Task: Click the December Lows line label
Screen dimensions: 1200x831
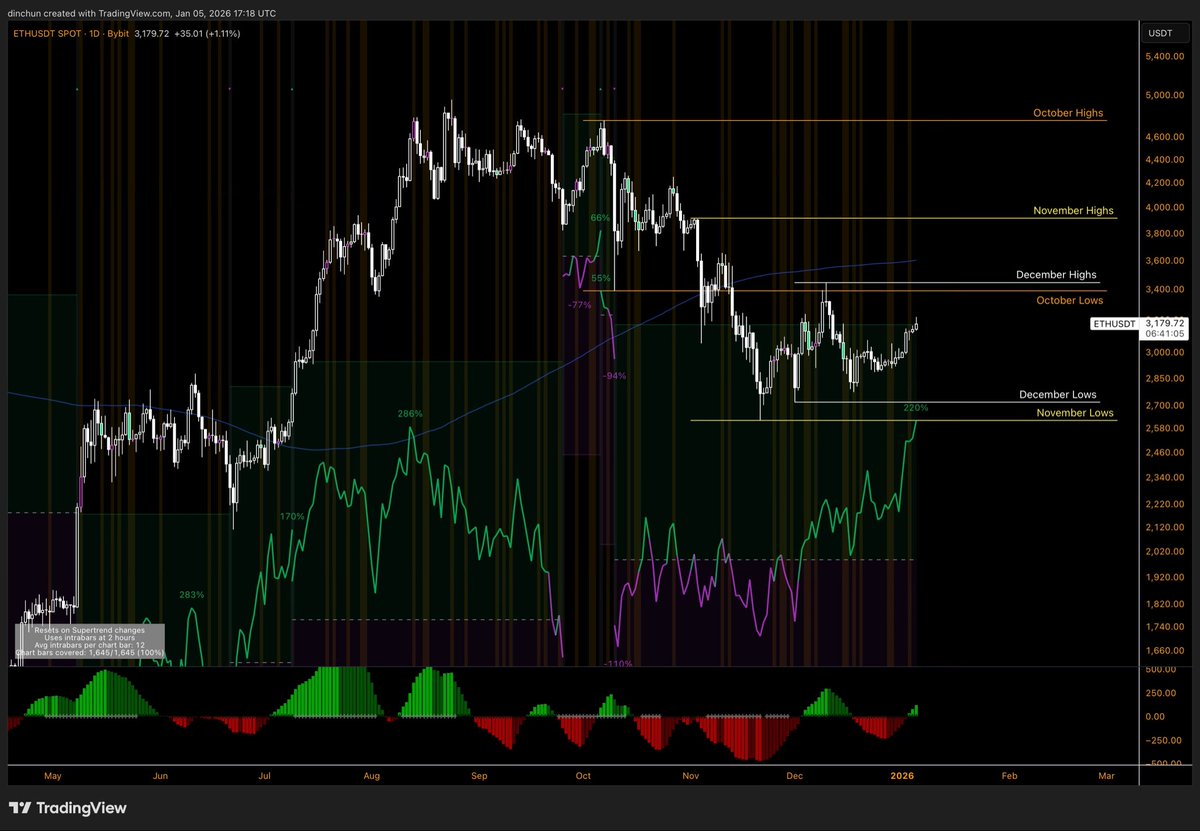Action: (x=1058, y=394)
